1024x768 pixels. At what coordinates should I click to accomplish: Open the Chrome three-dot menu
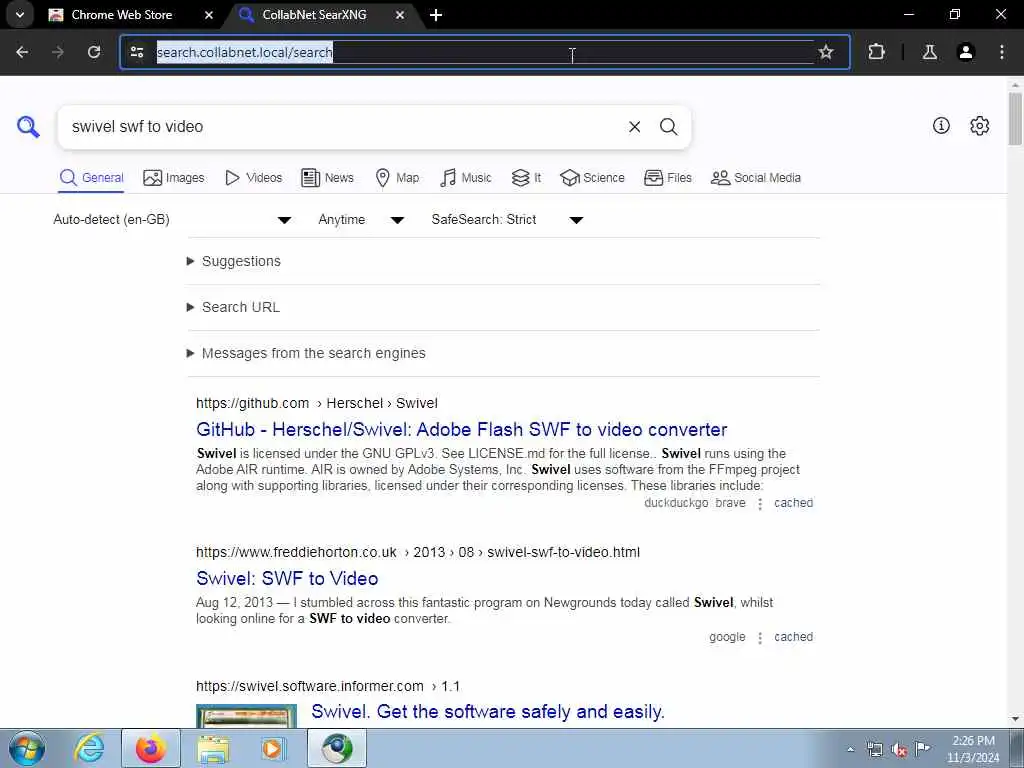[x=1002, y=52]
